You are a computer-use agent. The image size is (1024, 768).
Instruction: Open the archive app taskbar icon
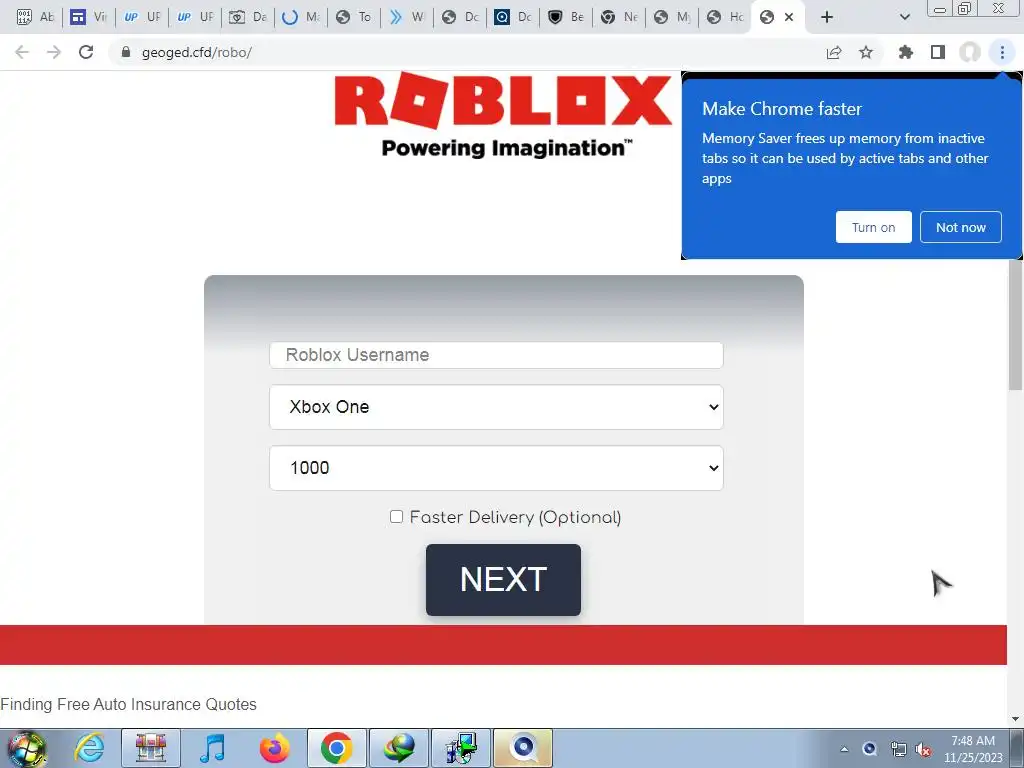click(x=151, y=748)
